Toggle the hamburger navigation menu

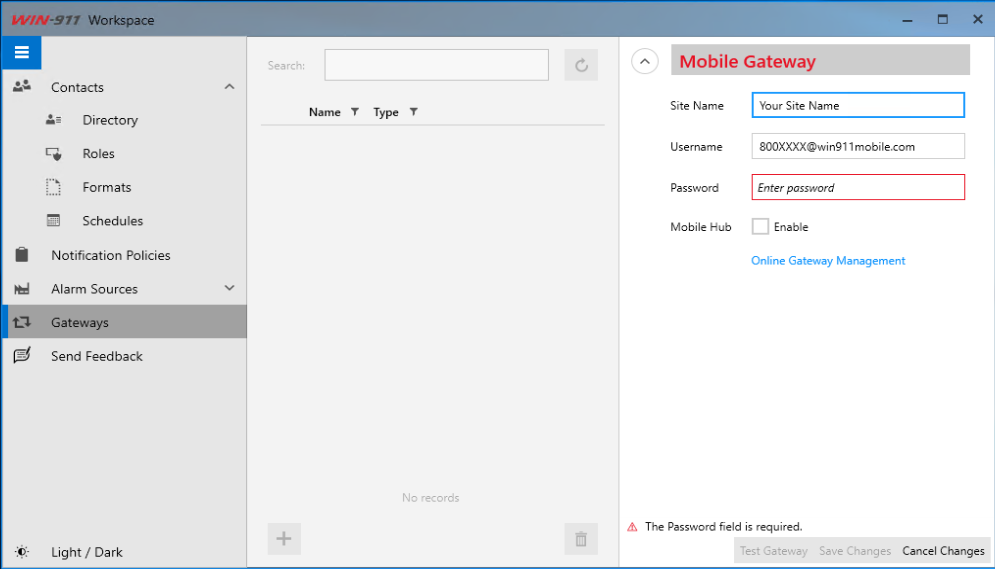22,53
